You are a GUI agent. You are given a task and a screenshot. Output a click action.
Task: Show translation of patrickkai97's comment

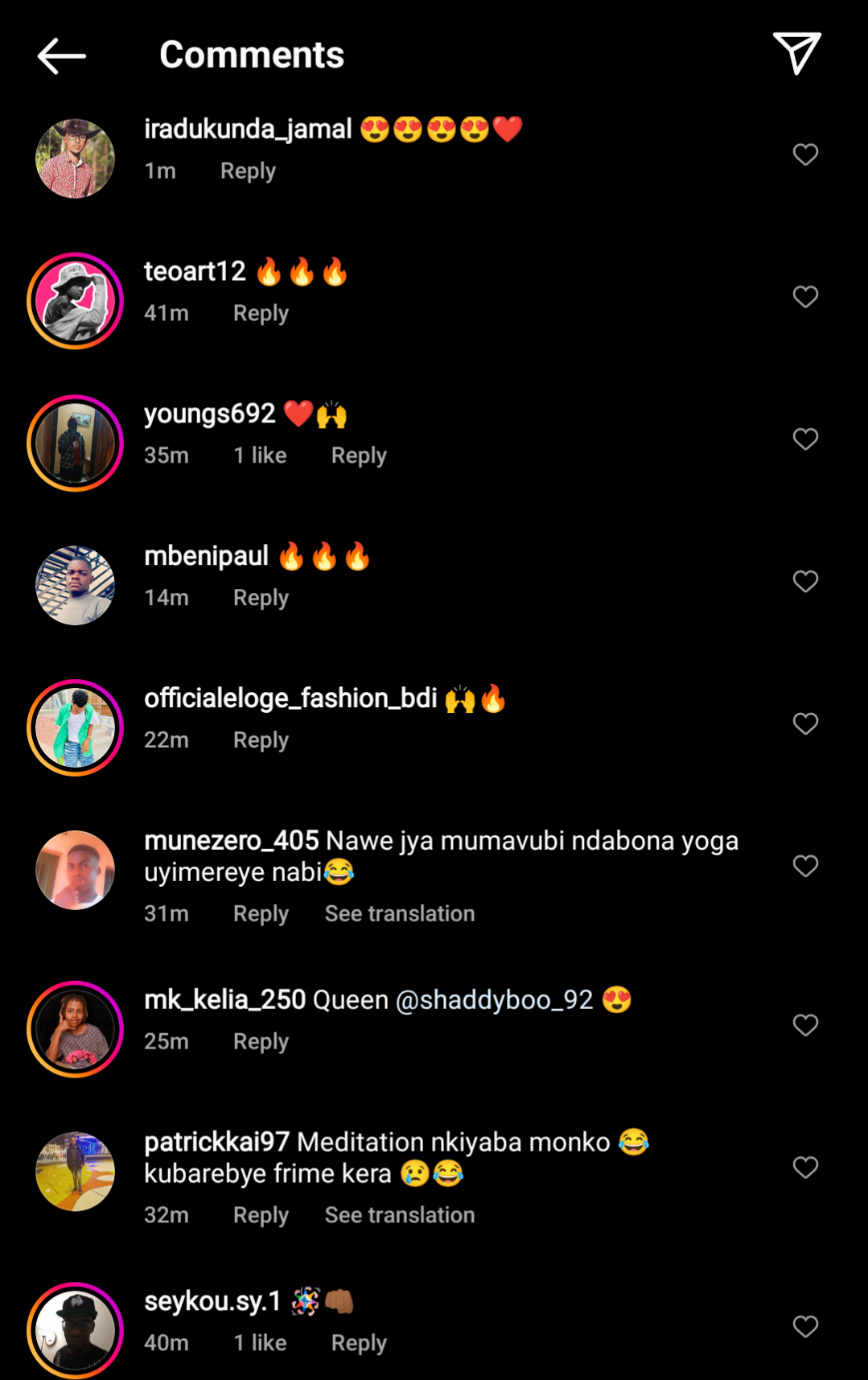pos(399,1215)
